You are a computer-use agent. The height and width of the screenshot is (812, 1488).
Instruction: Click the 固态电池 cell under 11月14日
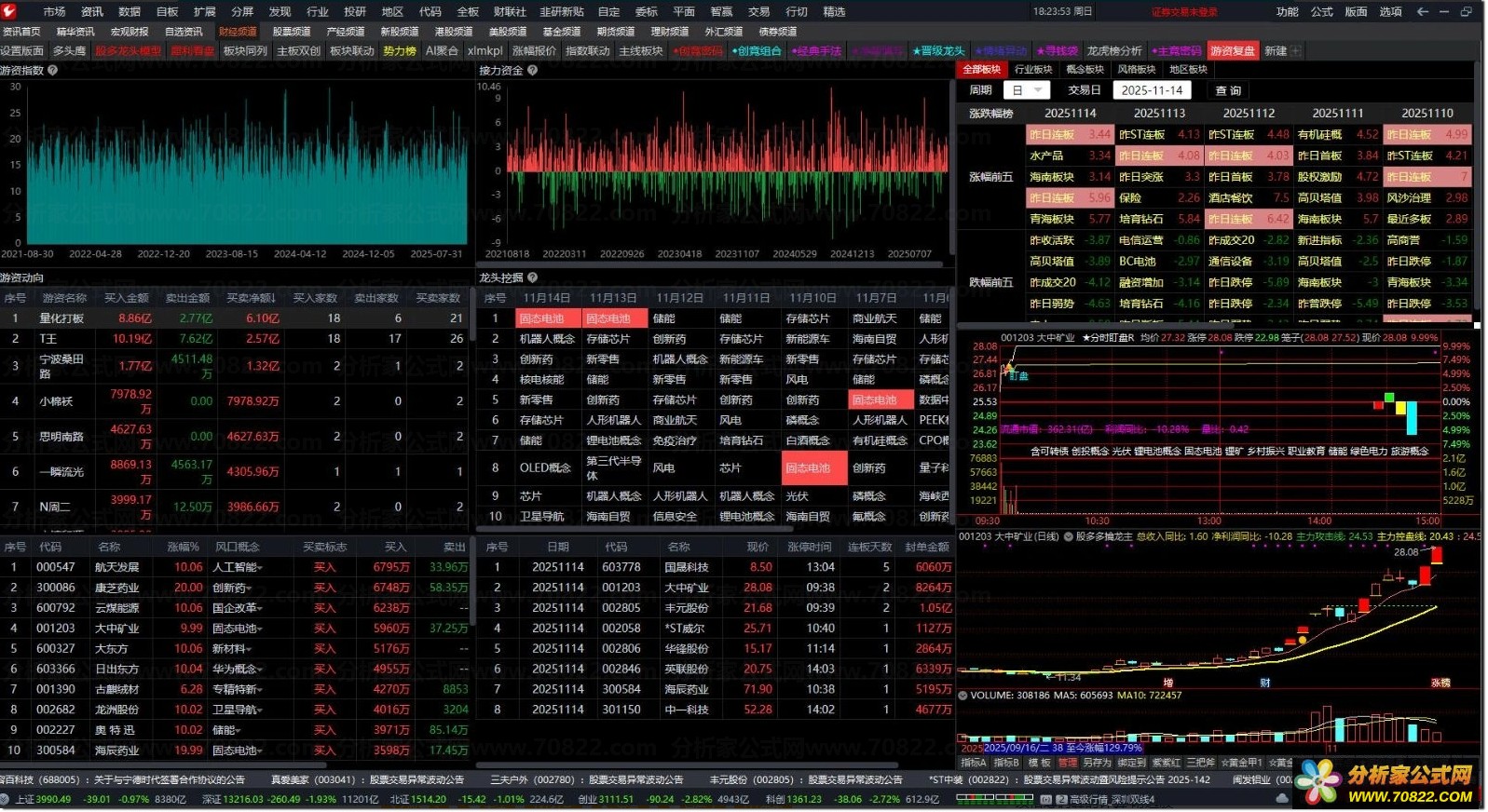pos(541,318)
